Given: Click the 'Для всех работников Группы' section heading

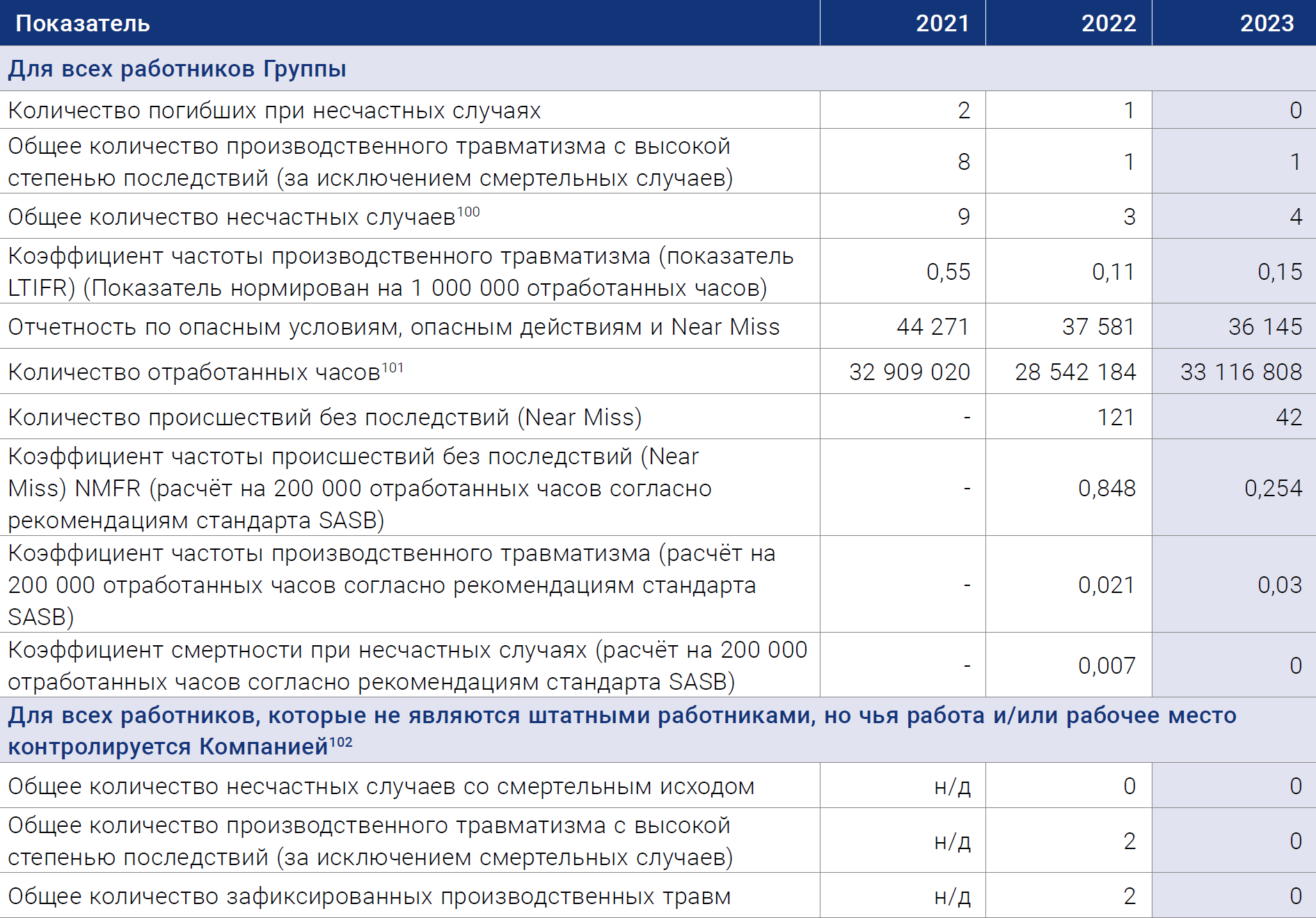Looking at the screenshot, I should [x=177, y=69].
